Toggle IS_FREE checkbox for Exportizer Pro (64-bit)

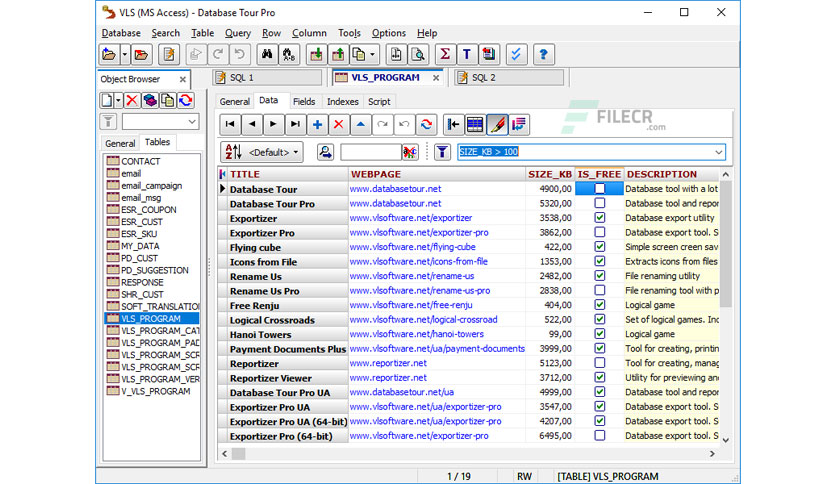[600, 435]
